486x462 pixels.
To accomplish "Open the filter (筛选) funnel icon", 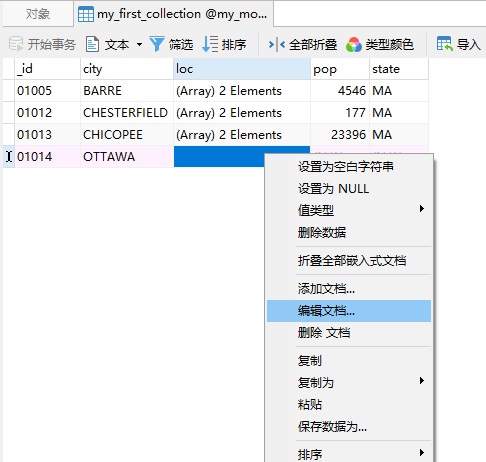I will pos(156,44).
